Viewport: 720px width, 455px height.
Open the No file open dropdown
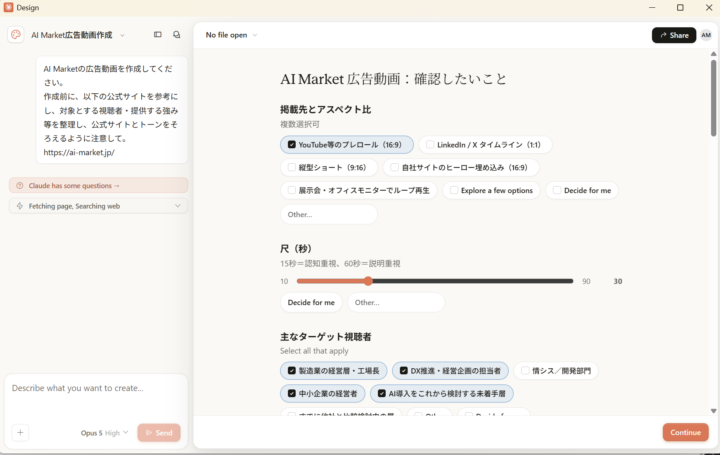pyautogui.click(x=231, y=35)
